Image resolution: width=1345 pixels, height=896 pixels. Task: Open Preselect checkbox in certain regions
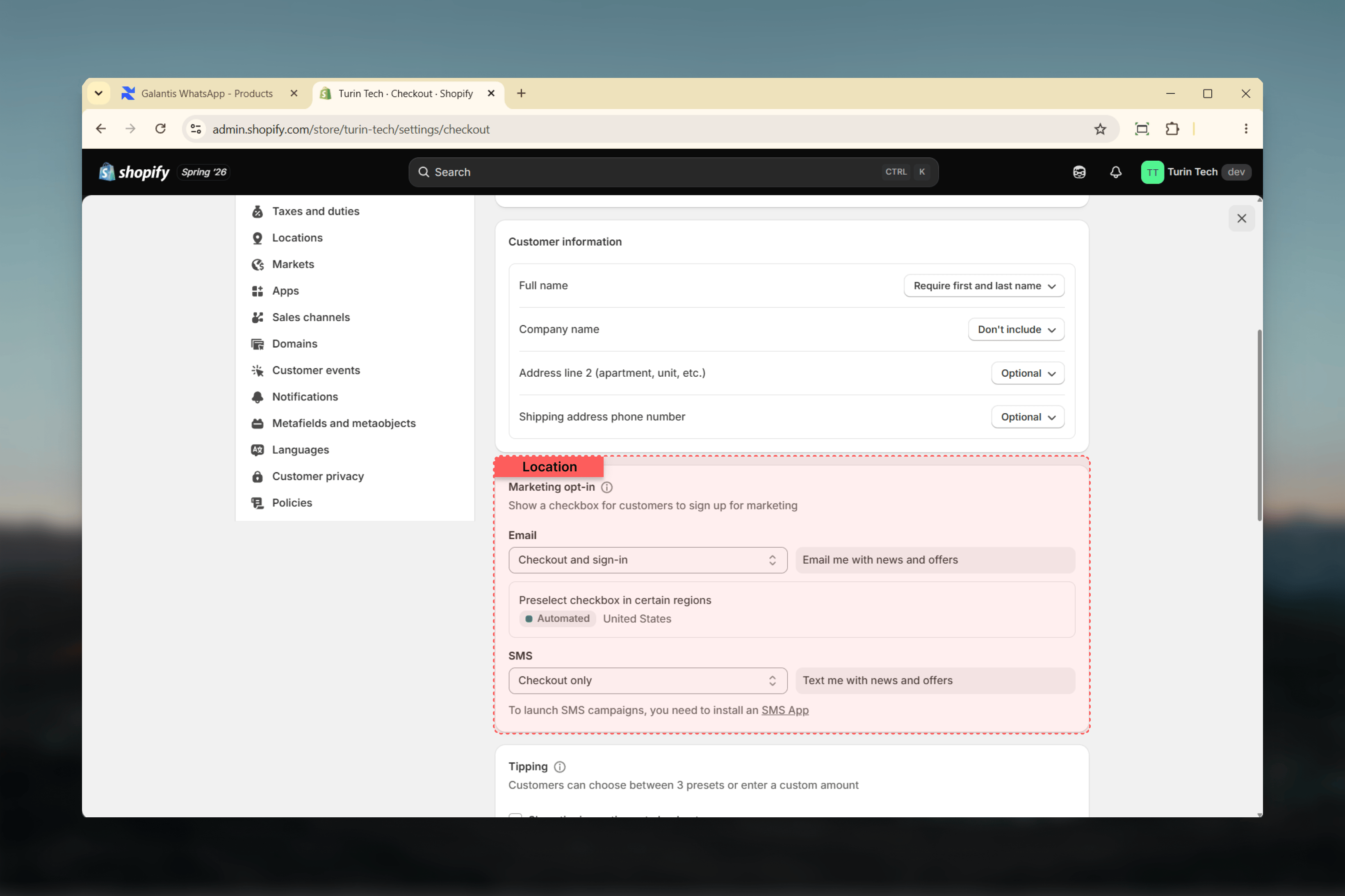click(792, 610)
